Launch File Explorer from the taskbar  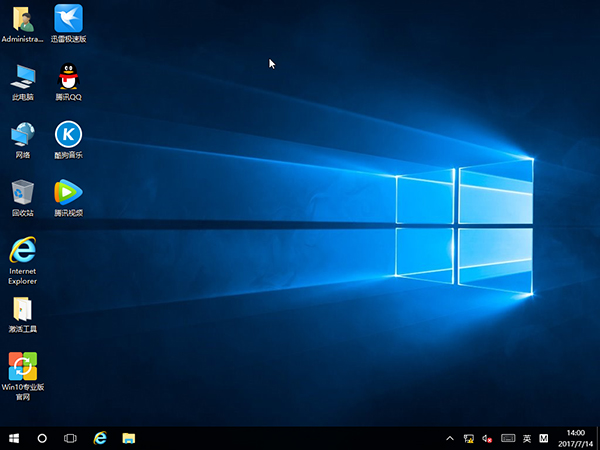point(129,438)
